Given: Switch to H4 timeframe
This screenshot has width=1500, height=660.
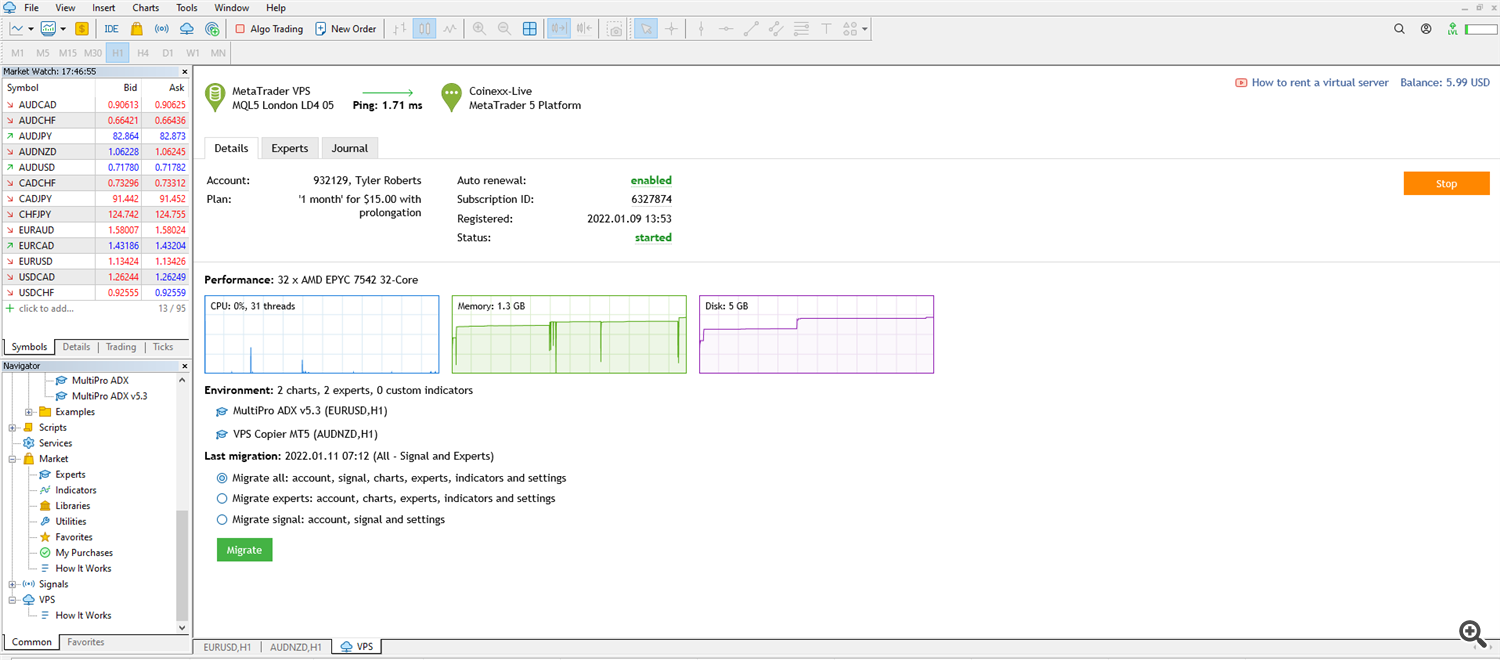Looking at the screenshot, I should point(143,53).
